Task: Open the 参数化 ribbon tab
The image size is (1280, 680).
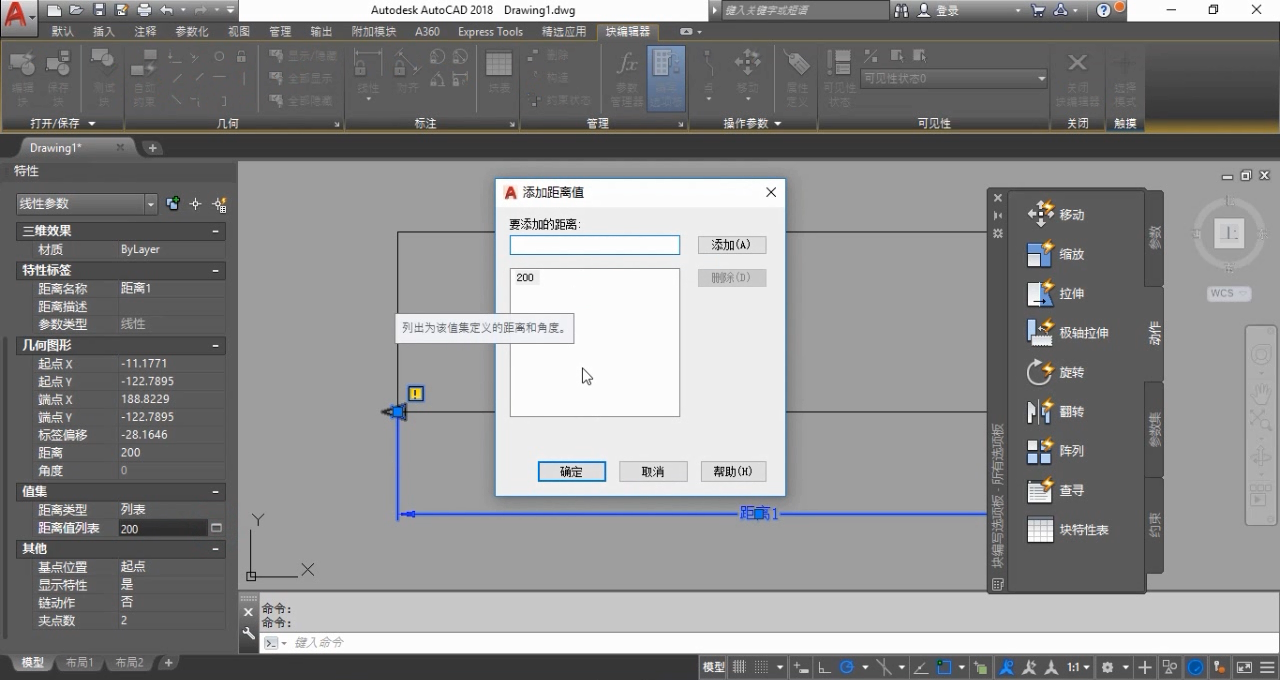Action: click(x=192, y=31)
